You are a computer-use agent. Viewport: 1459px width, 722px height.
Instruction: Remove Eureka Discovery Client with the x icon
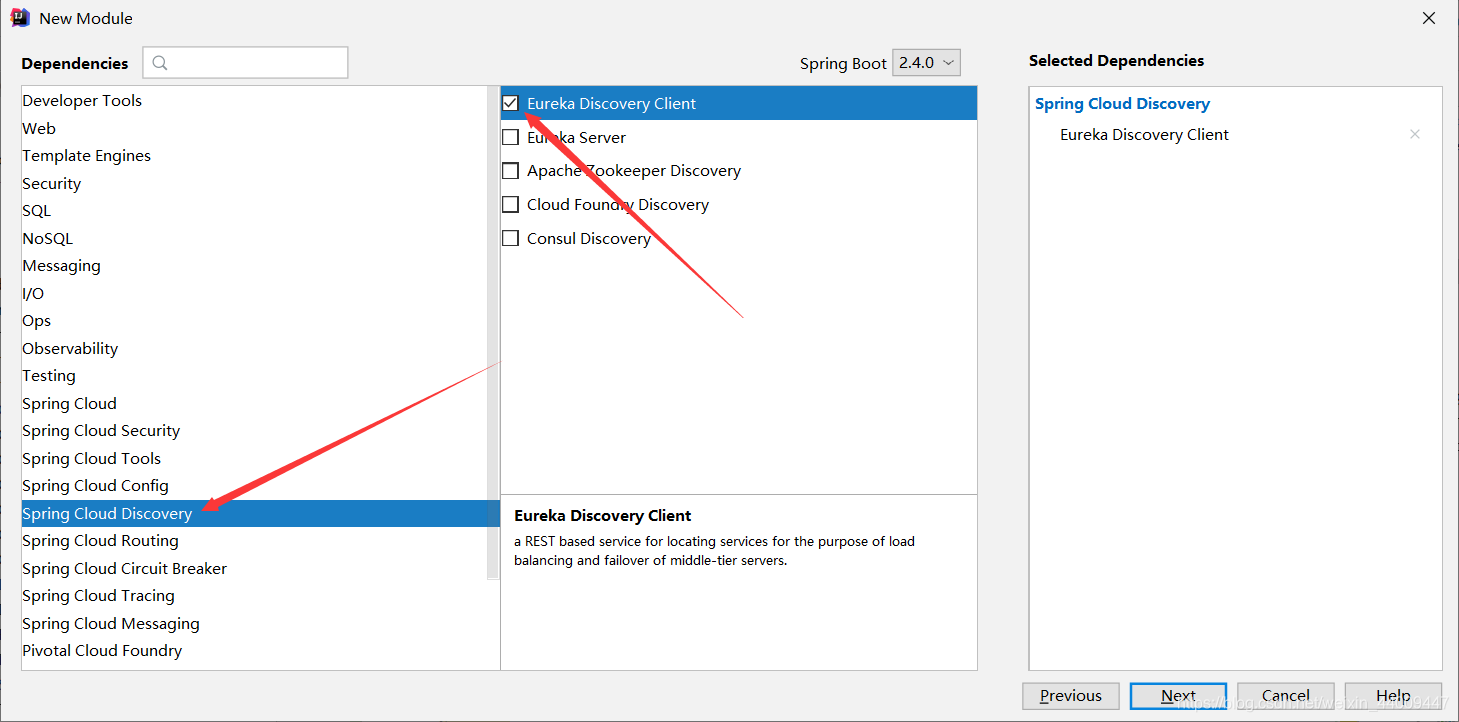pyautogui.click(x=1414, y=134)
